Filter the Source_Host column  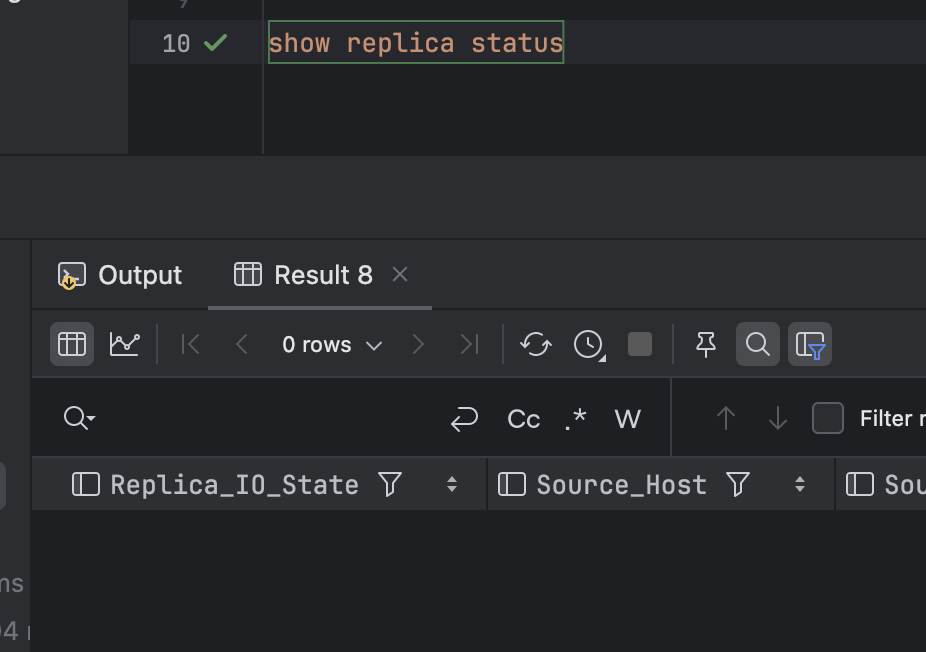coord(738,485)
